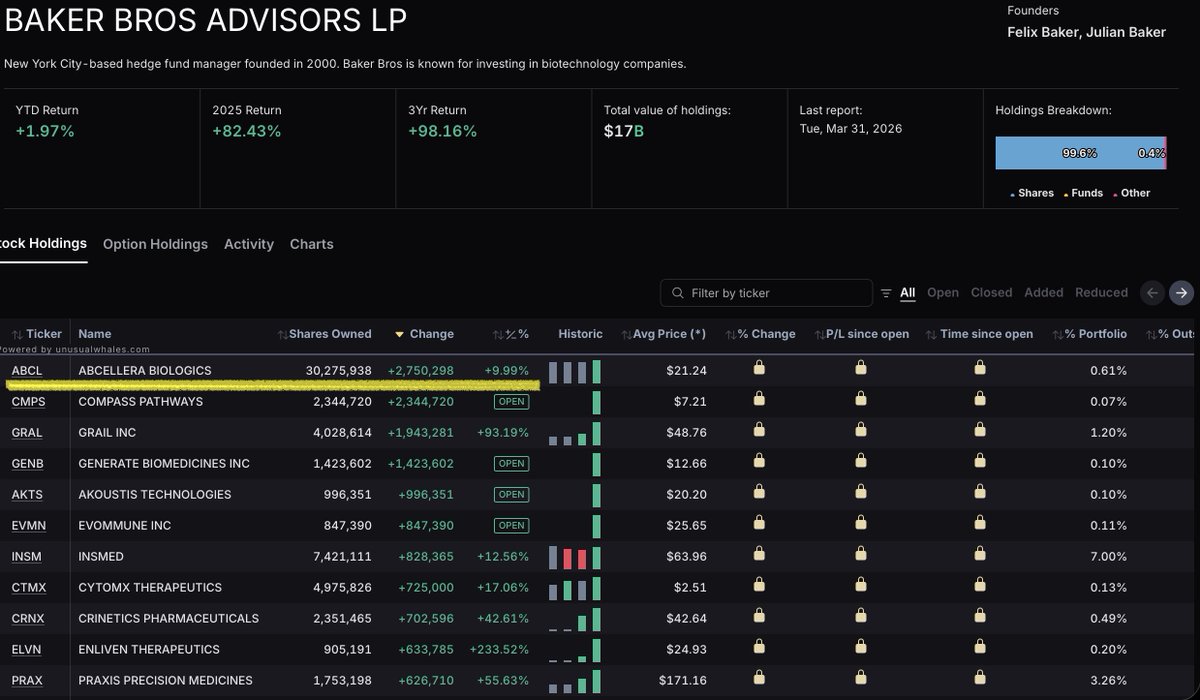Click lock icon in ABCL P/L since open

pyautogui.click(x=861, y=368)
